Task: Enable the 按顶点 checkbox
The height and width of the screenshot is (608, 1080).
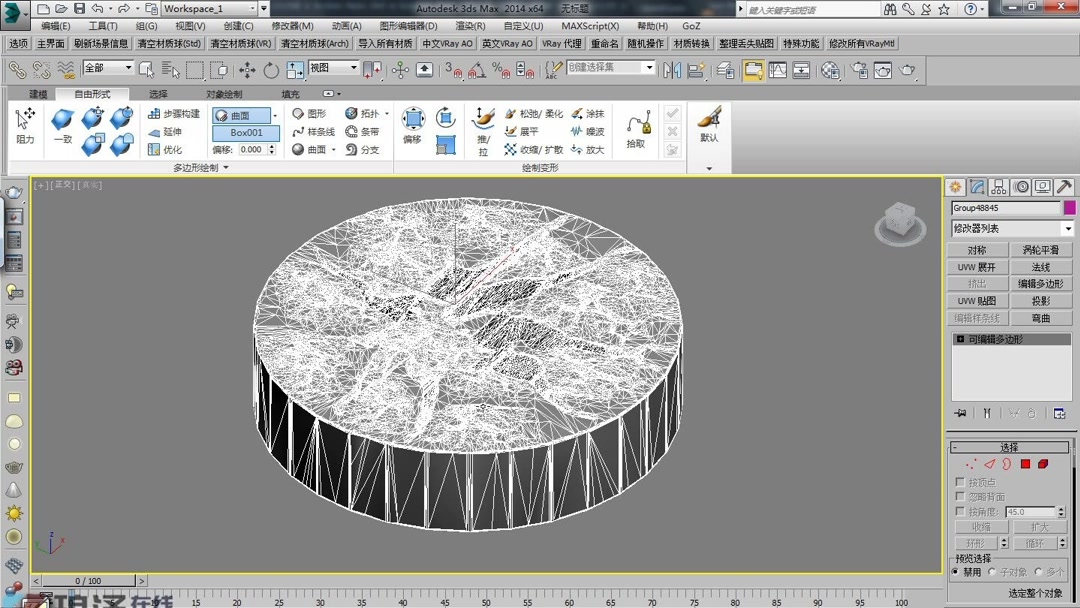Action: (x=960, y=481)
